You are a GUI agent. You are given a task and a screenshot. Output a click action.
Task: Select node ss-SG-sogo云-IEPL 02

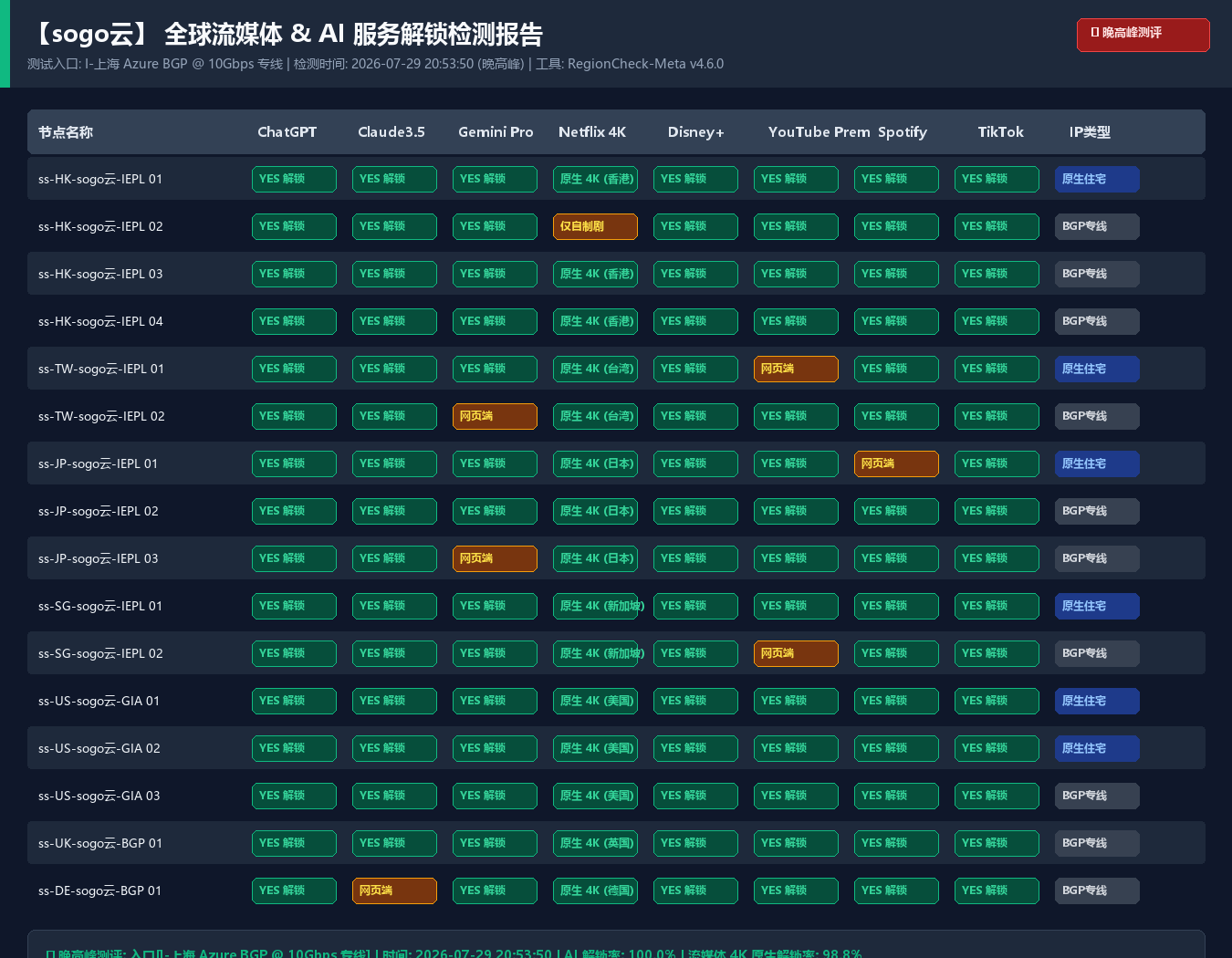pos(100,653)
